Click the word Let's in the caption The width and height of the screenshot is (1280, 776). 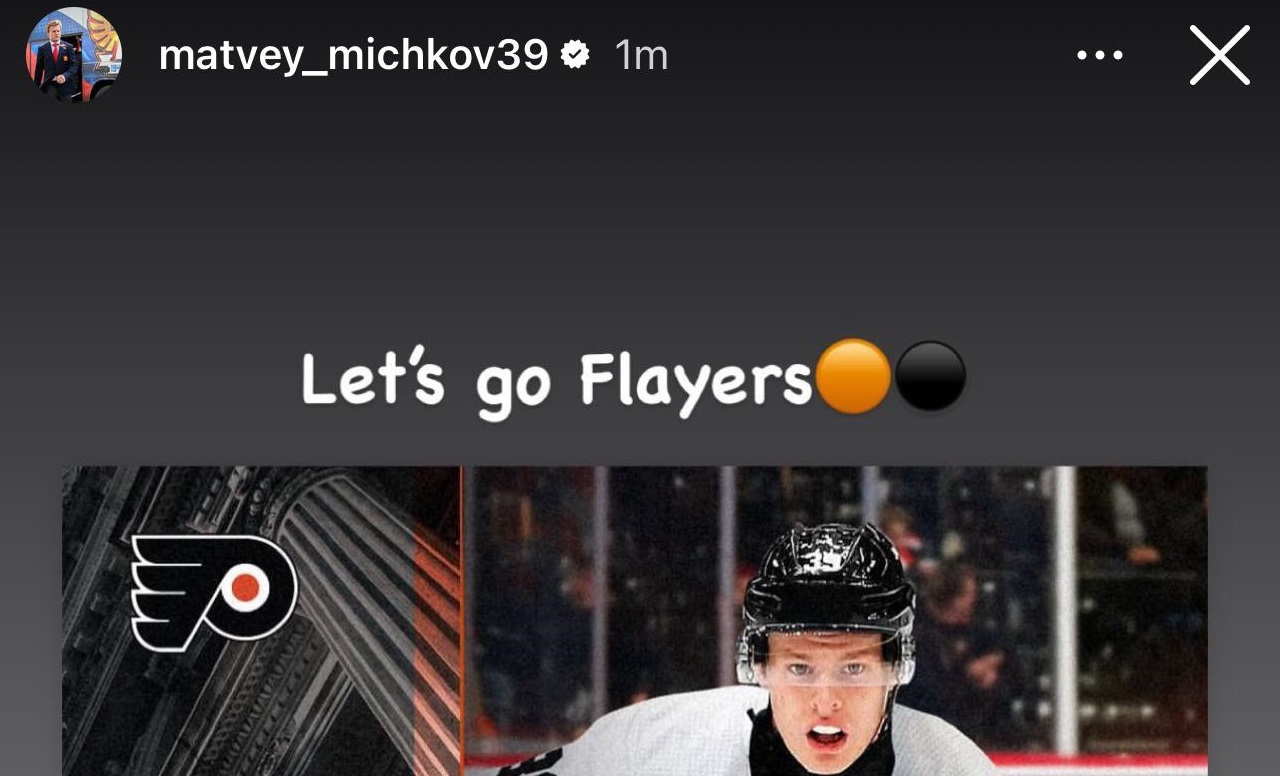coord(372,379)
